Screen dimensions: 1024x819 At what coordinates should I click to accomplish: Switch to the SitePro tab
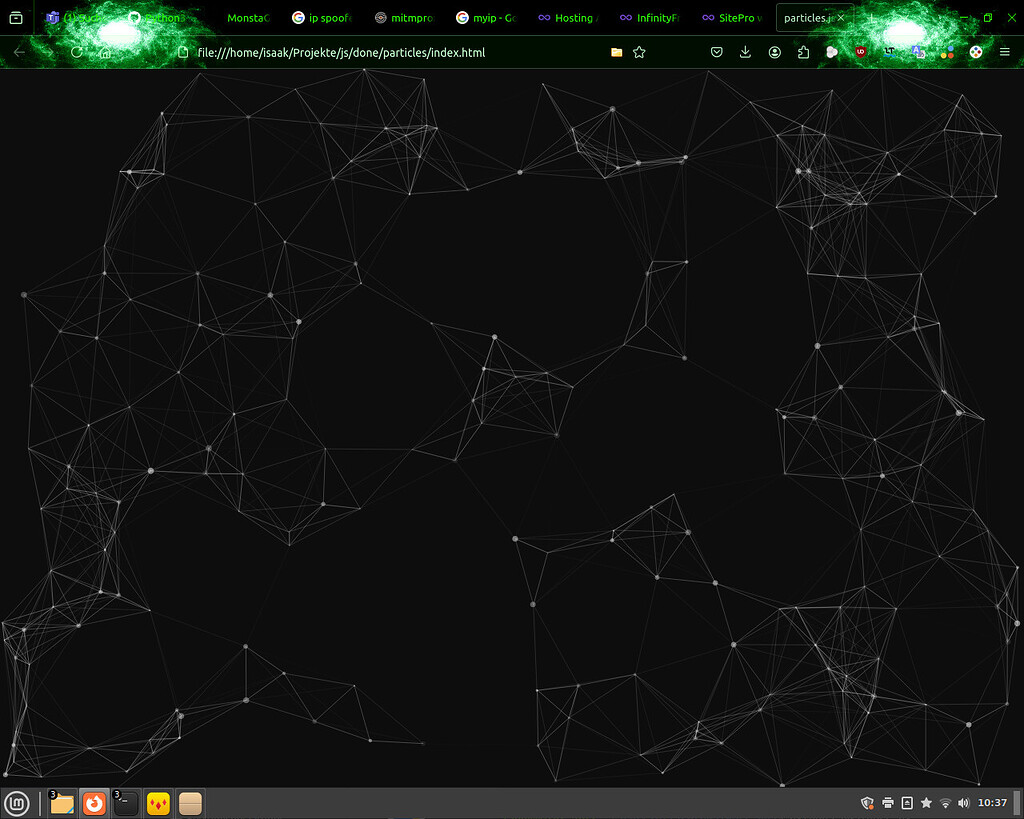(x=732, y=18)
